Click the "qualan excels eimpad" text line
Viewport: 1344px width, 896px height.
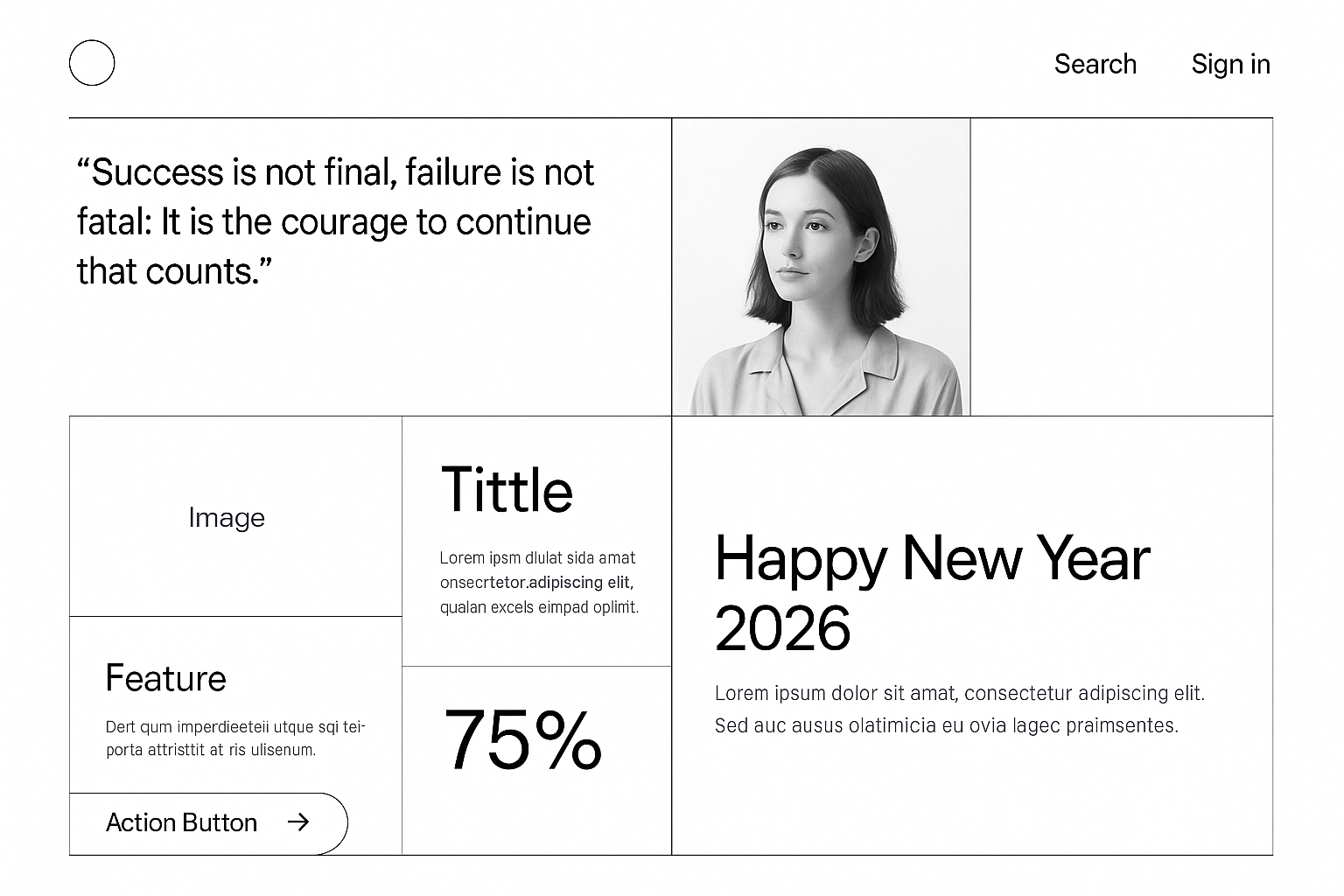pos(539,607)
